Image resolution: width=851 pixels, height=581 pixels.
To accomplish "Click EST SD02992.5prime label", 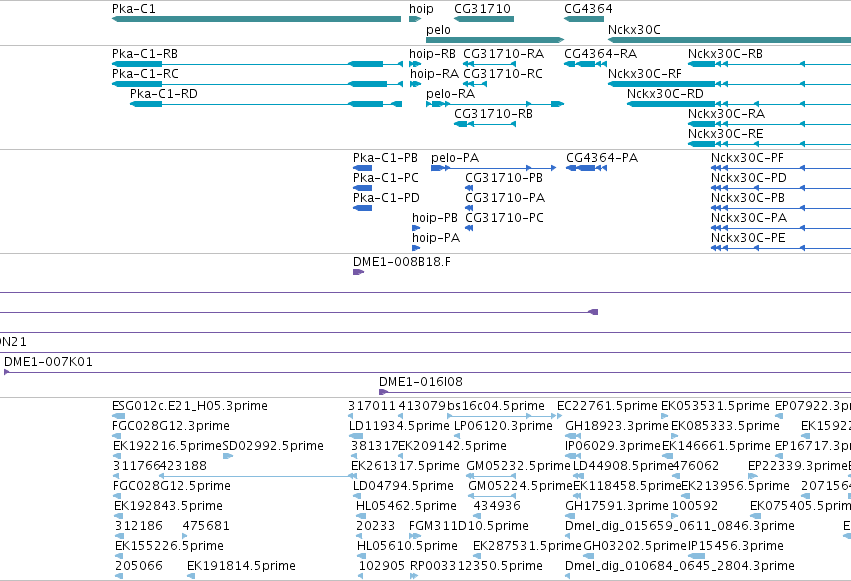I will 274,446.
